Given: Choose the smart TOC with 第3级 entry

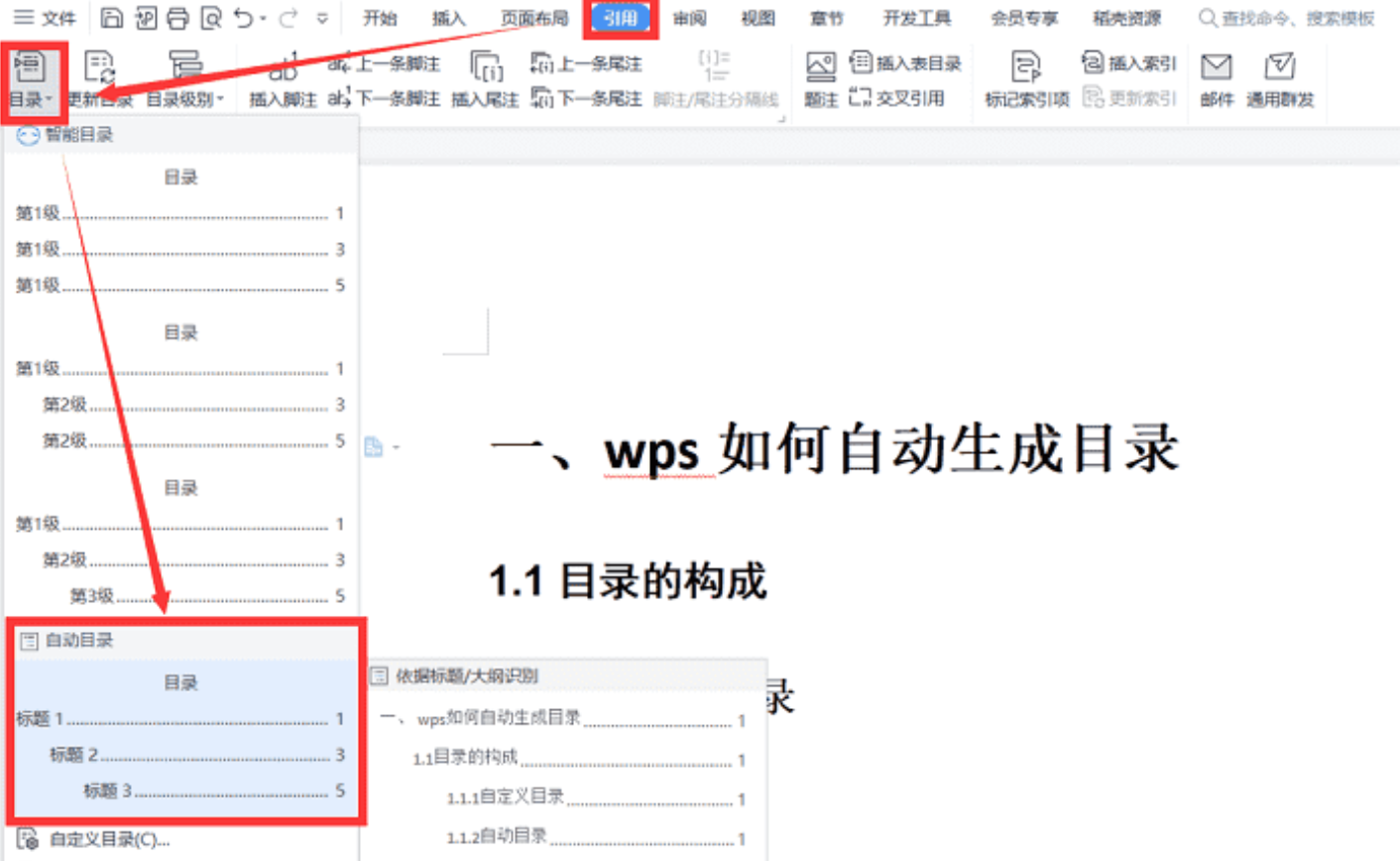Looking at the screenshot, I should point(180,542).
